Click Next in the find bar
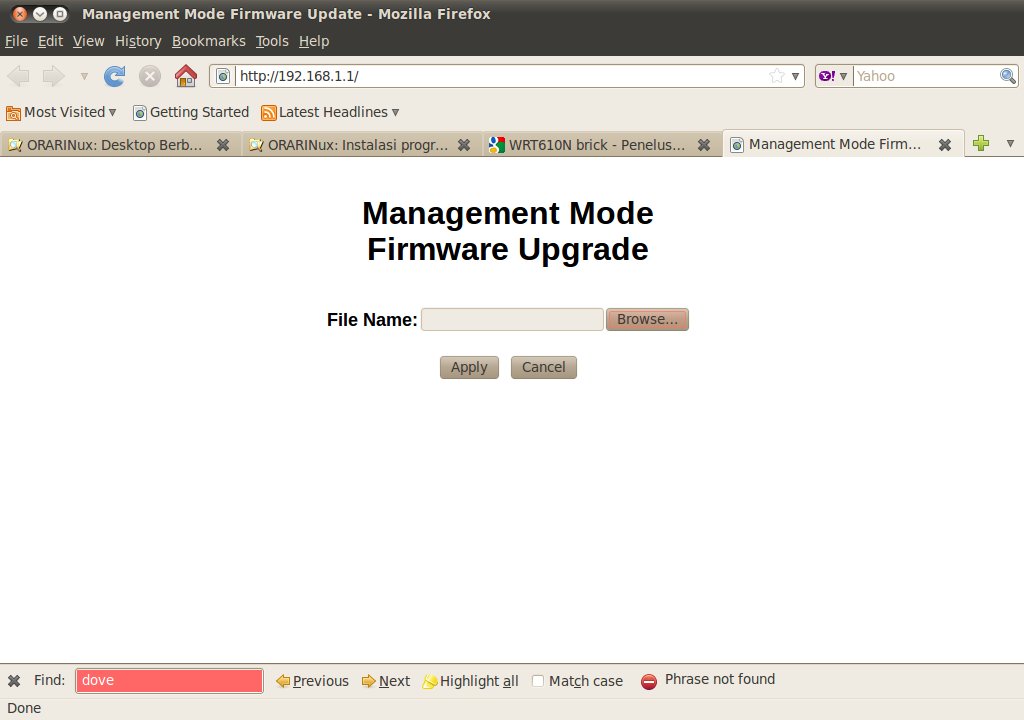Image resolution: width=1024 pixels, height=720 pixels. (x=386, y=681)
